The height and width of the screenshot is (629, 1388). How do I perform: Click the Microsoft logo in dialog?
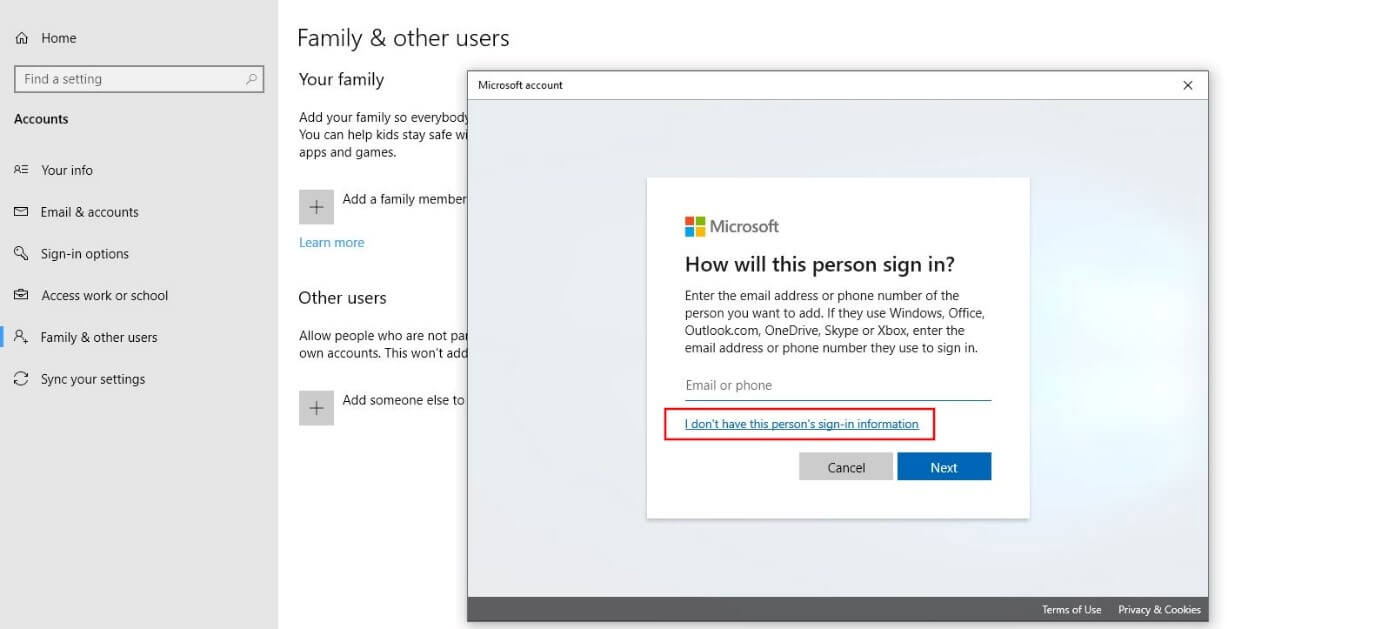click(695, 227)
